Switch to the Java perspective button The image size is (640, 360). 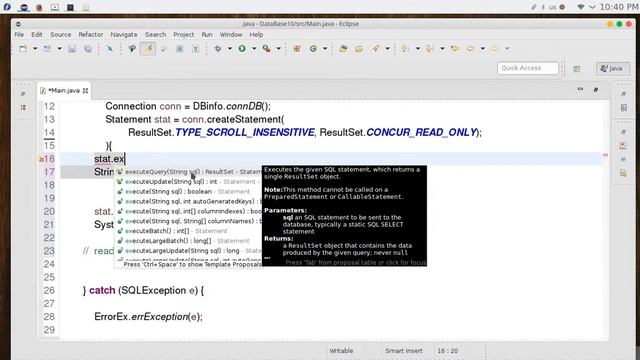(613, 69)
